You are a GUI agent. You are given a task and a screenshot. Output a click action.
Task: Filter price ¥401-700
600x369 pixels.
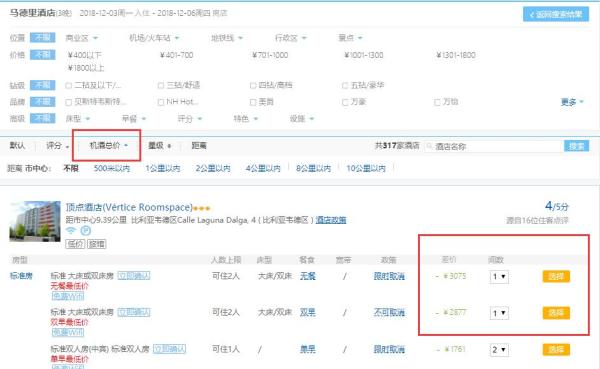click(x=176, y=55)
